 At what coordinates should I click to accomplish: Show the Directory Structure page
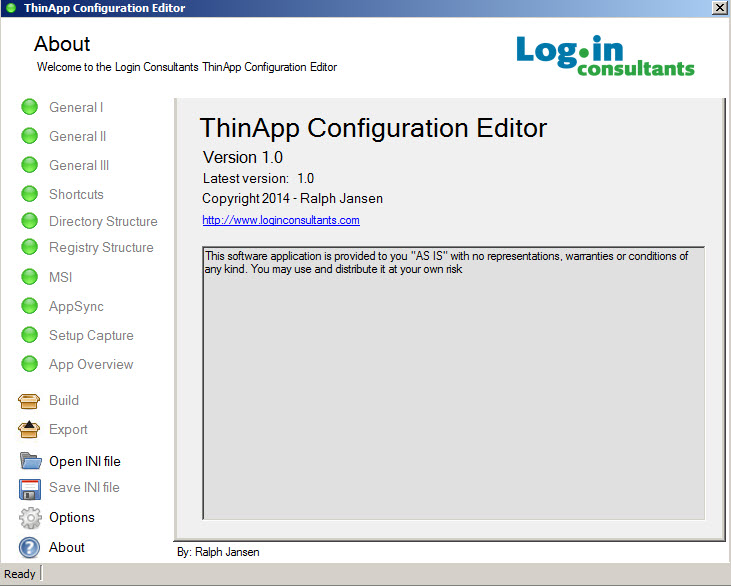pyautogui.click(x=103, y=221)
